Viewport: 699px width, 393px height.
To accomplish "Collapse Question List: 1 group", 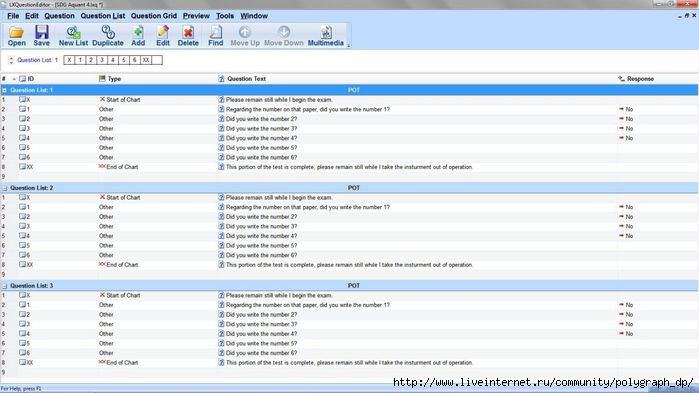I will click(4, 90).
